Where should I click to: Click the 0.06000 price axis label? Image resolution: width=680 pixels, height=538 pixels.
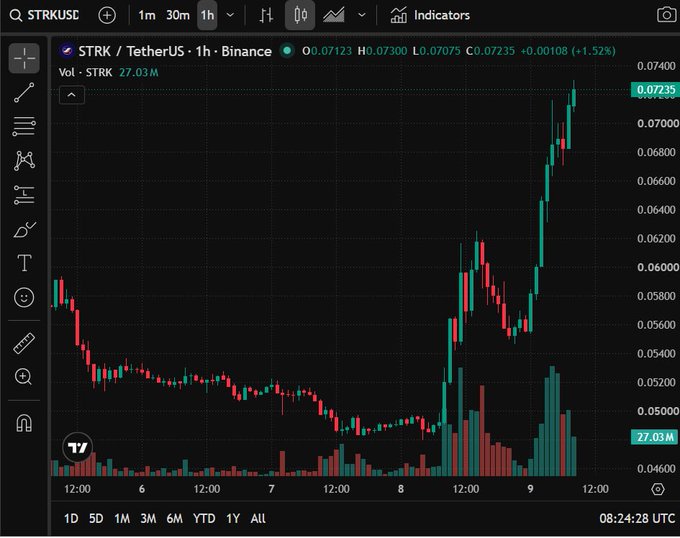point(658,267)
